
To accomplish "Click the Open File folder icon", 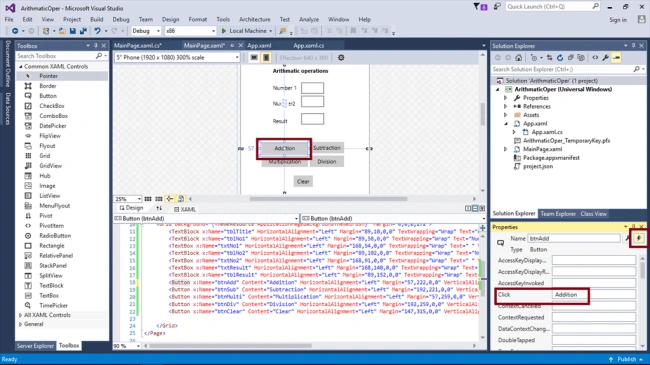I will (62, 31).
